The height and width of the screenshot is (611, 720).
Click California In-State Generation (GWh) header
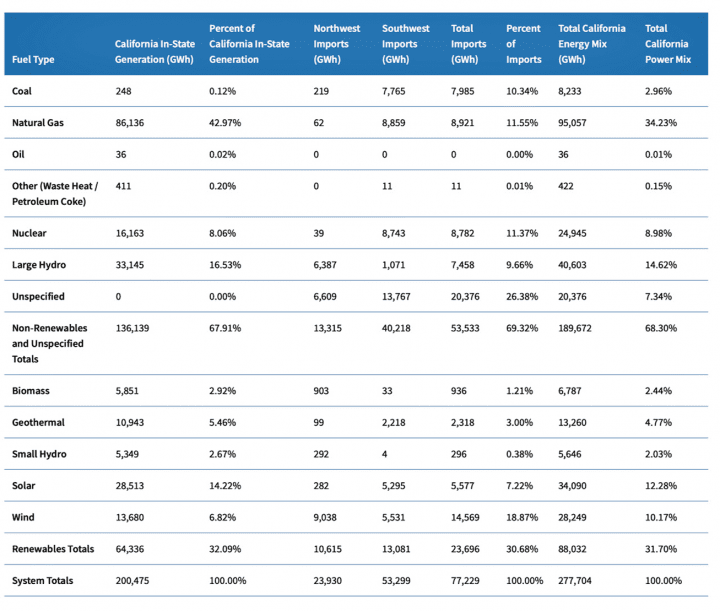[154, 52]
